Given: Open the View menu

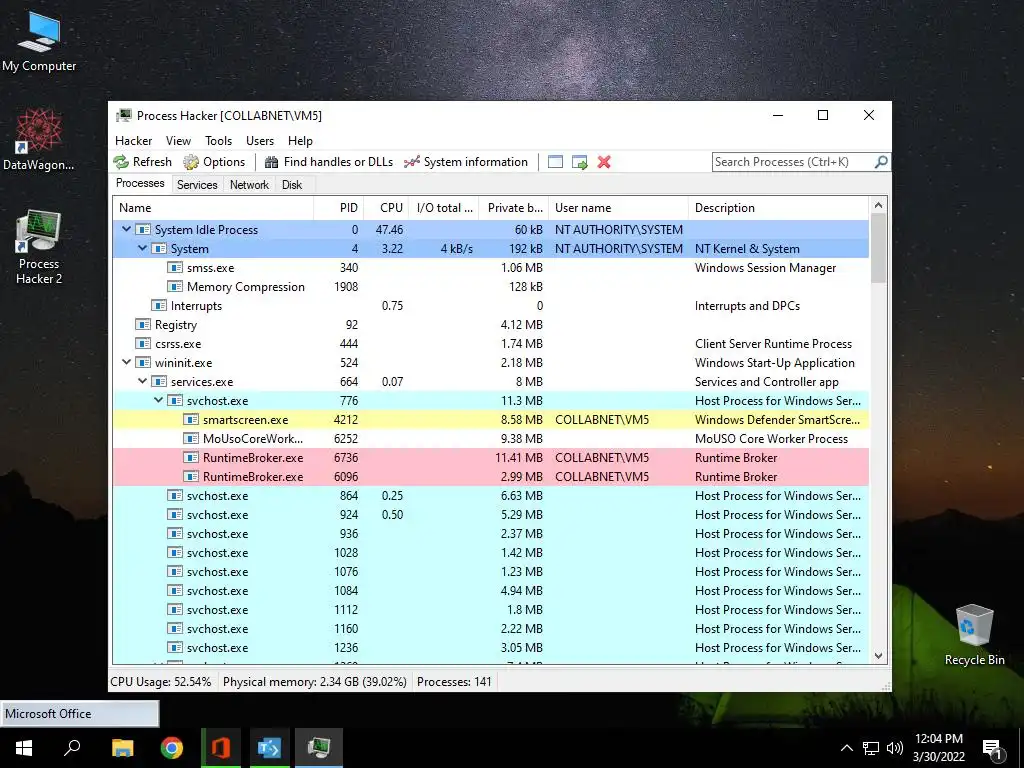Looking at the screenshot, I should [178, 140].
